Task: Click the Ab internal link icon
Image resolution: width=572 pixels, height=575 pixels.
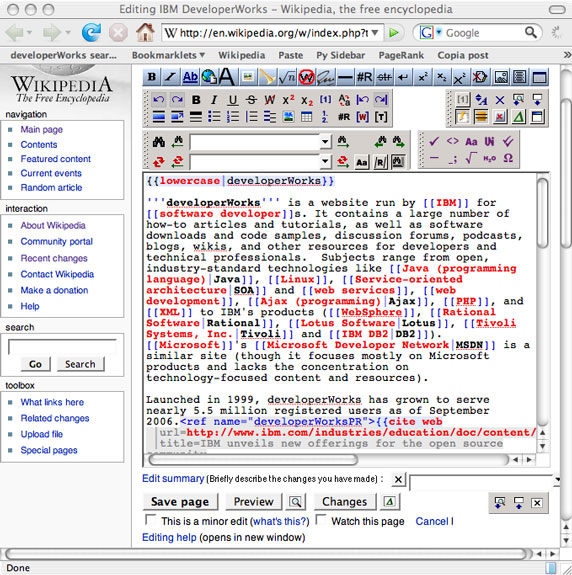Action: 190,77
